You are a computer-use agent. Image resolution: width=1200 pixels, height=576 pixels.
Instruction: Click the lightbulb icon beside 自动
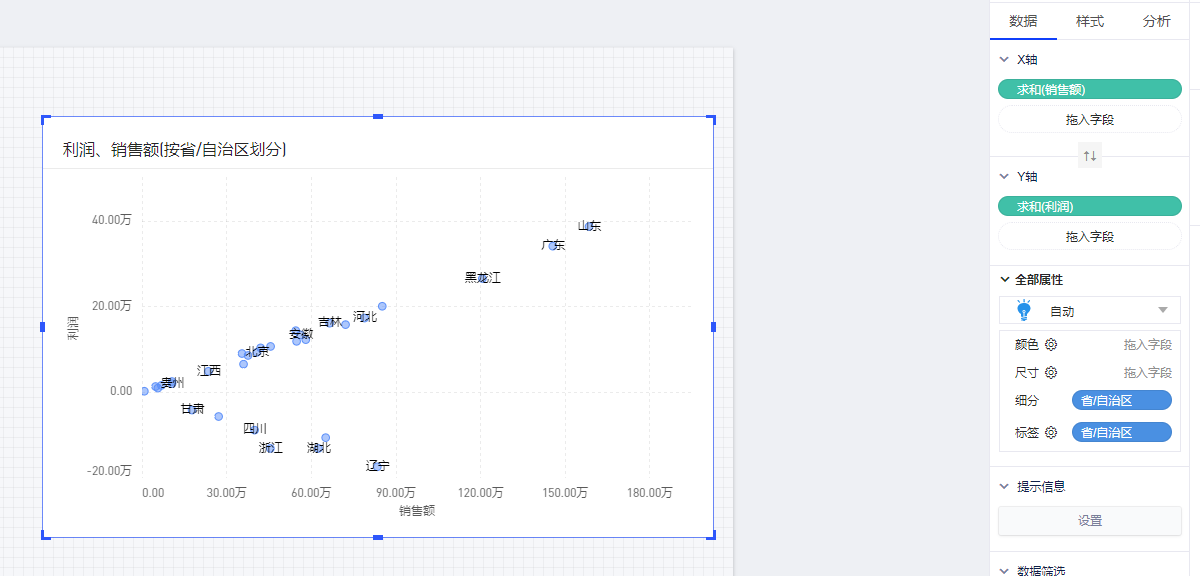(x=1023, y=311)
